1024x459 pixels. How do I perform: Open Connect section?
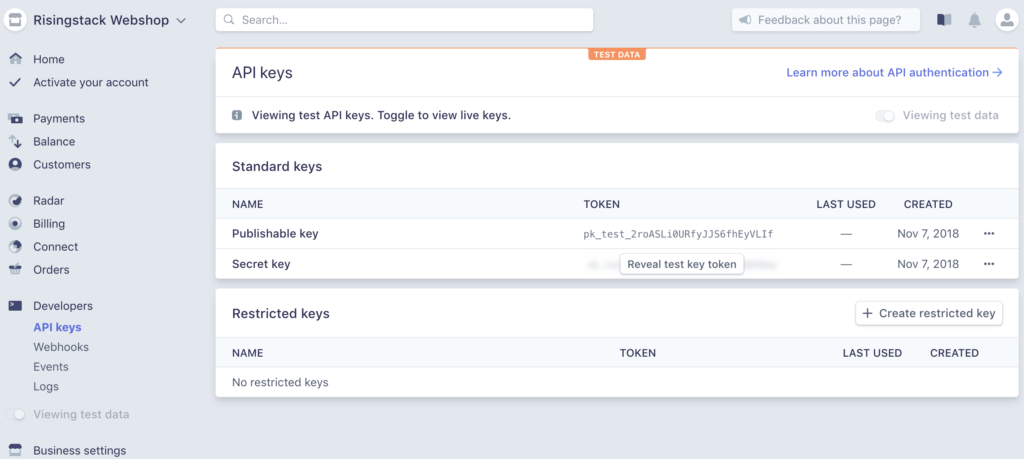(x=56, y=247)
